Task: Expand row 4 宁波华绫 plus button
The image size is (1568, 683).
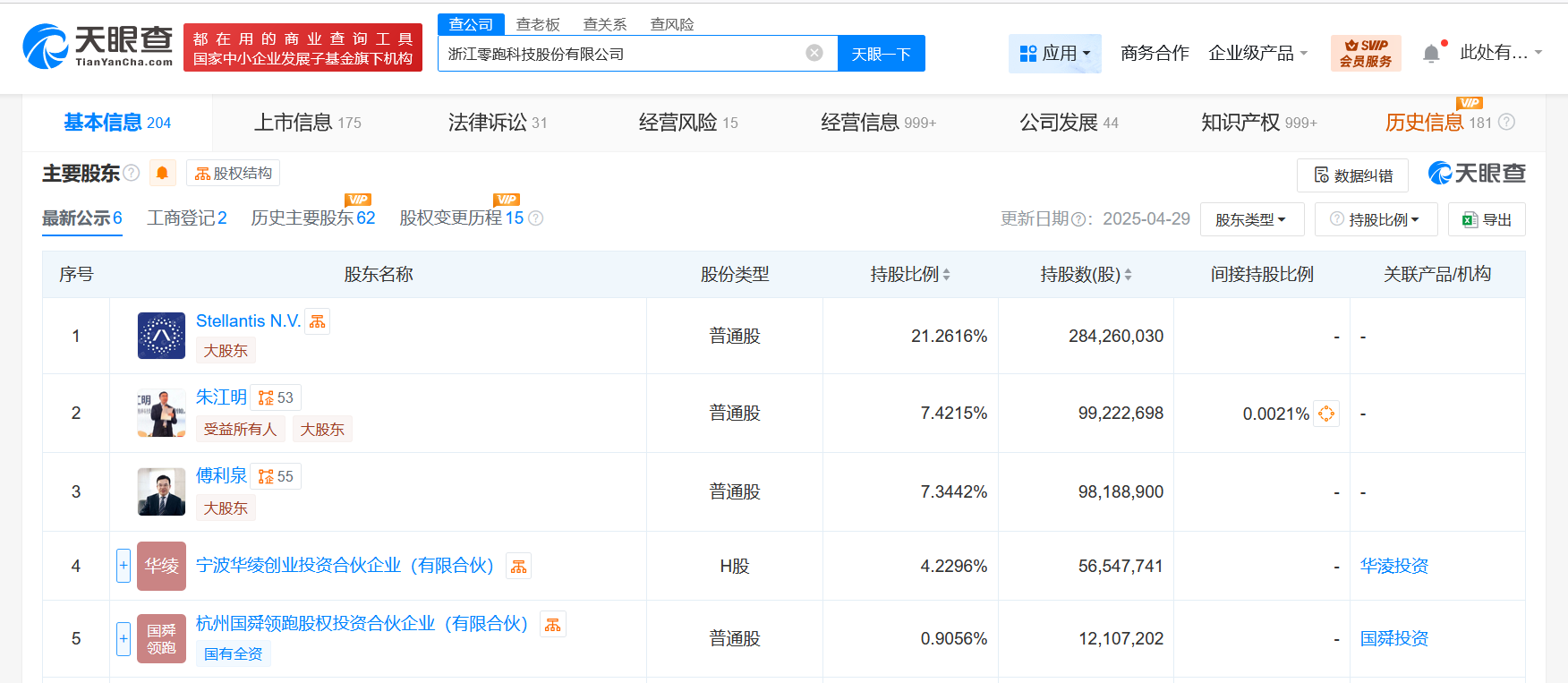Action: coord(124,566)
